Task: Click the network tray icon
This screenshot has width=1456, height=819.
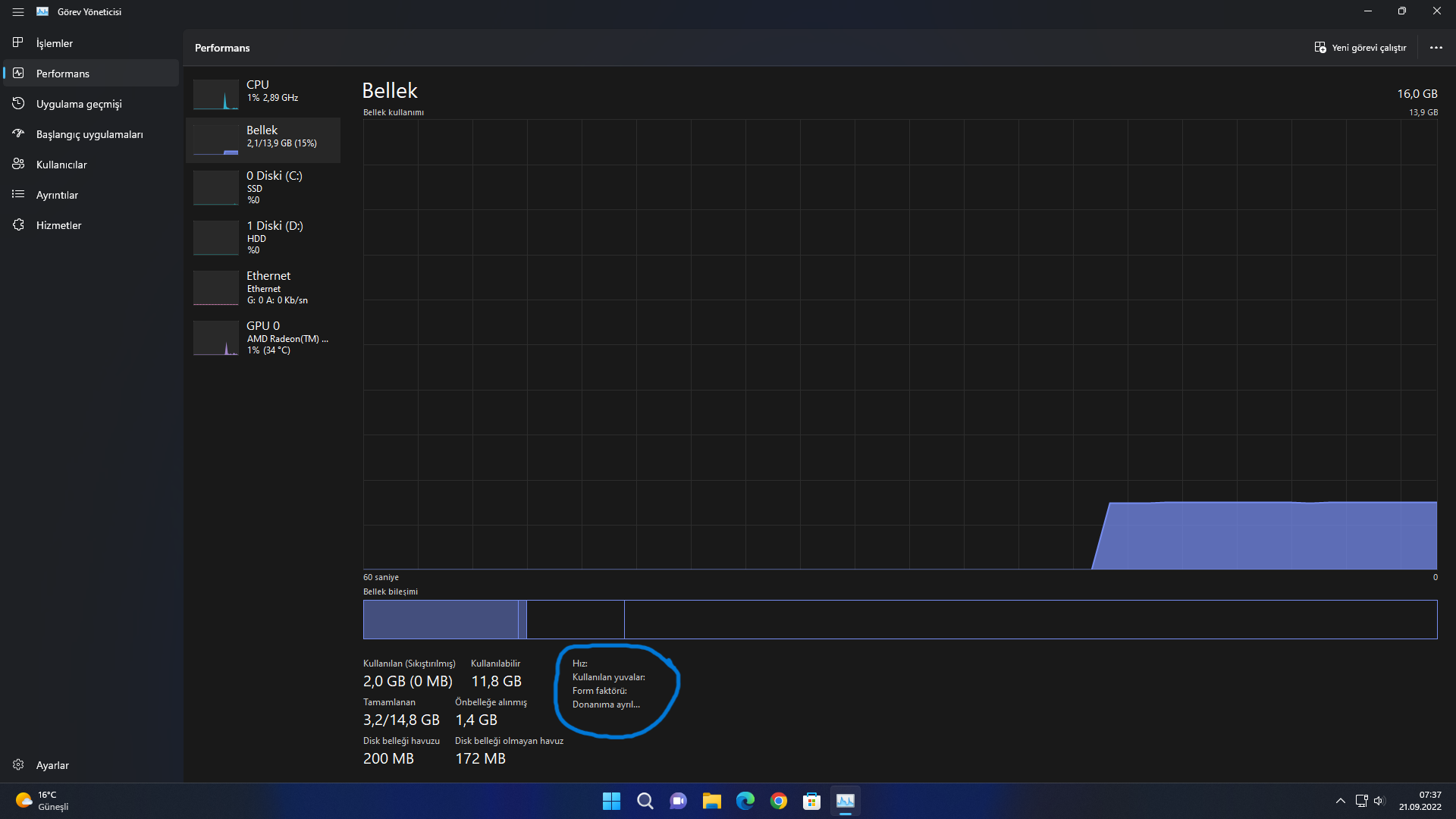Action: (1361, 801)
